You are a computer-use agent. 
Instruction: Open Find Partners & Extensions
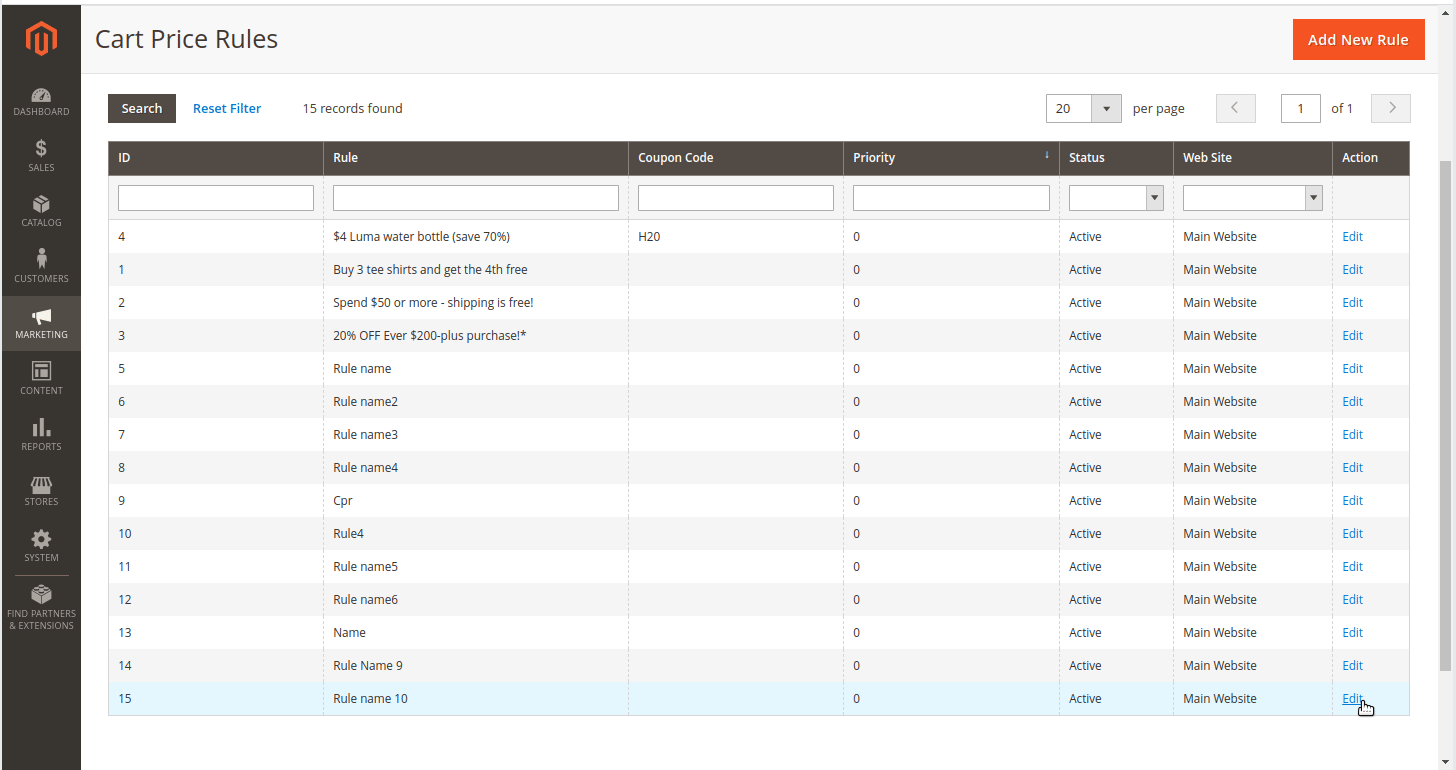coord(41,605)
